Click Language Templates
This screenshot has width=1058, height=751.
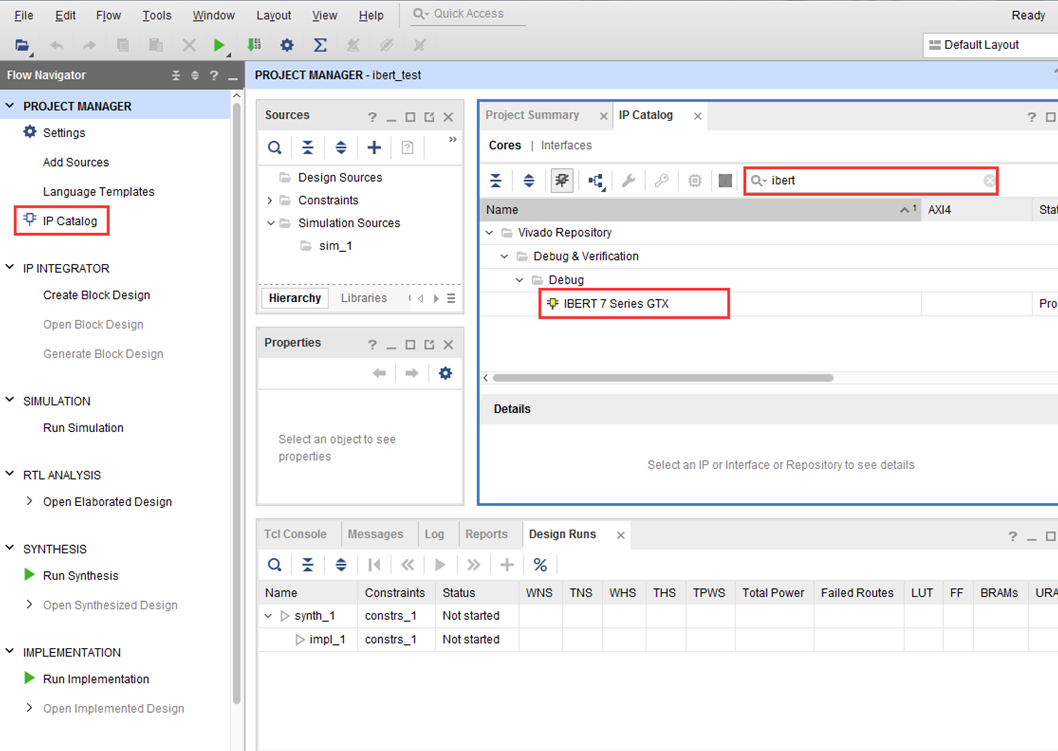pos(99,192)
